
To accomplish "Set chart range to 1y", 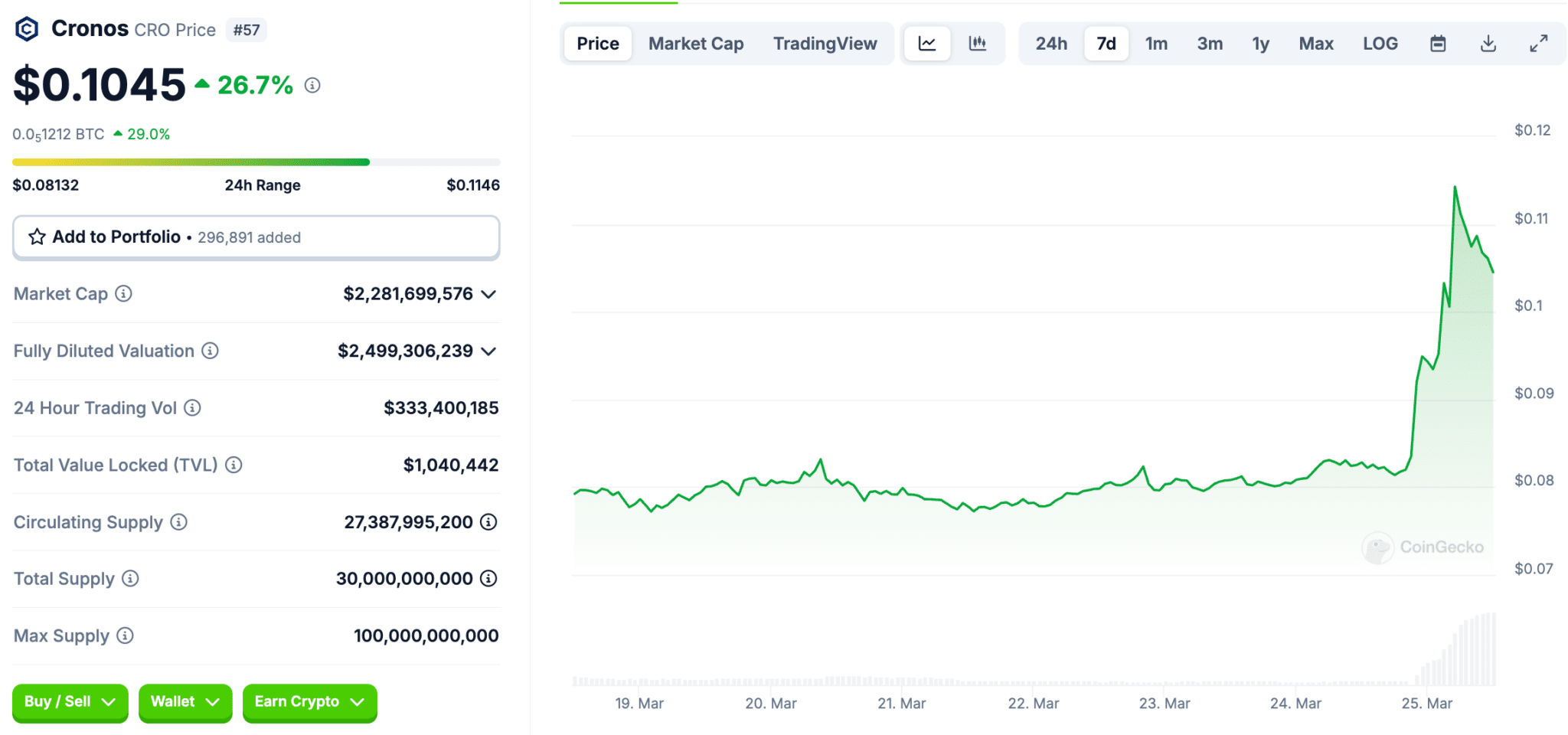I will coord(1260,44).
